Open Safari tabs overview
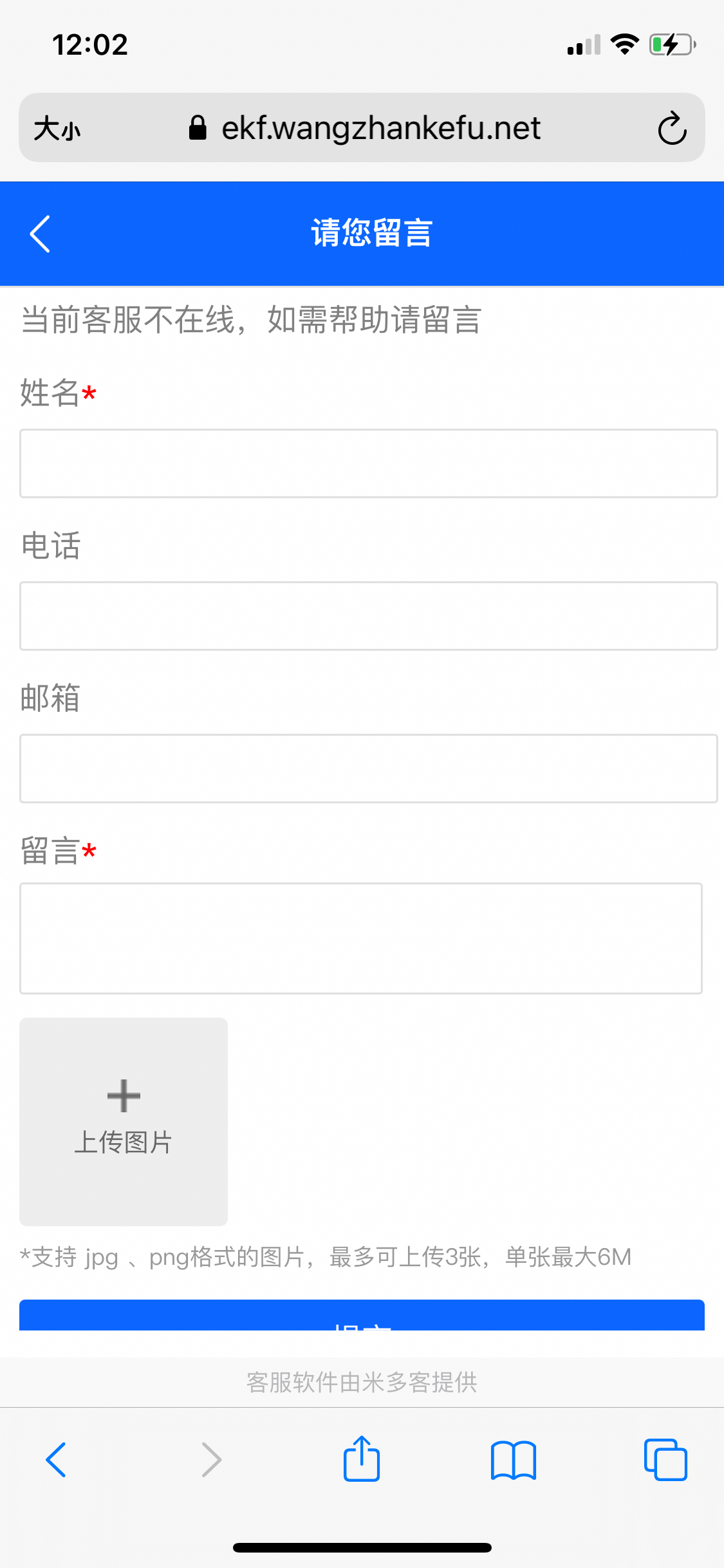724x1568 pixels. click(x=665, y=1459)
